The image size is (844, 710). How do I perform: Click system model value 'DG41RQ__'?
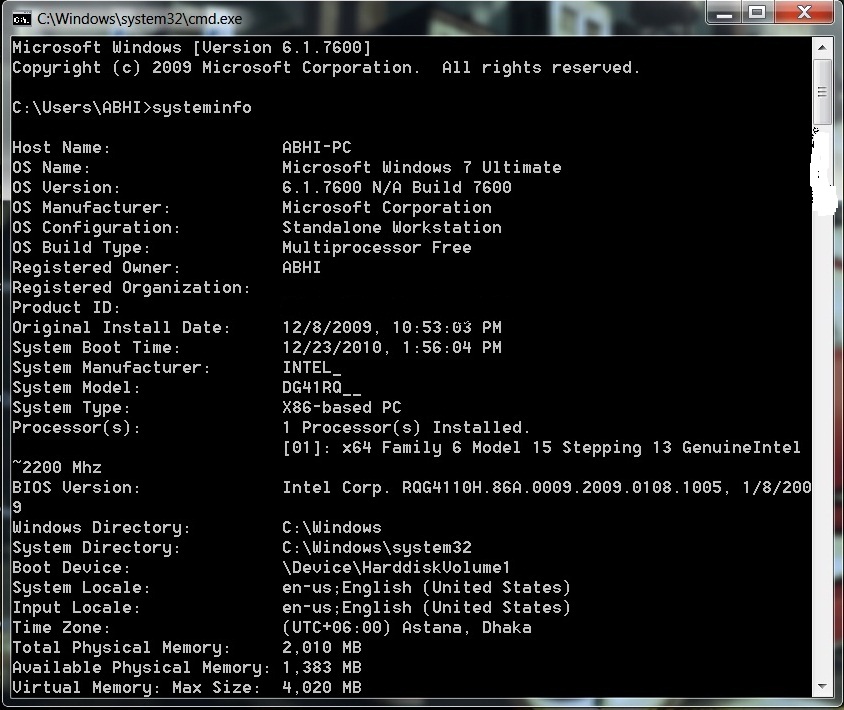coord(321,388)
